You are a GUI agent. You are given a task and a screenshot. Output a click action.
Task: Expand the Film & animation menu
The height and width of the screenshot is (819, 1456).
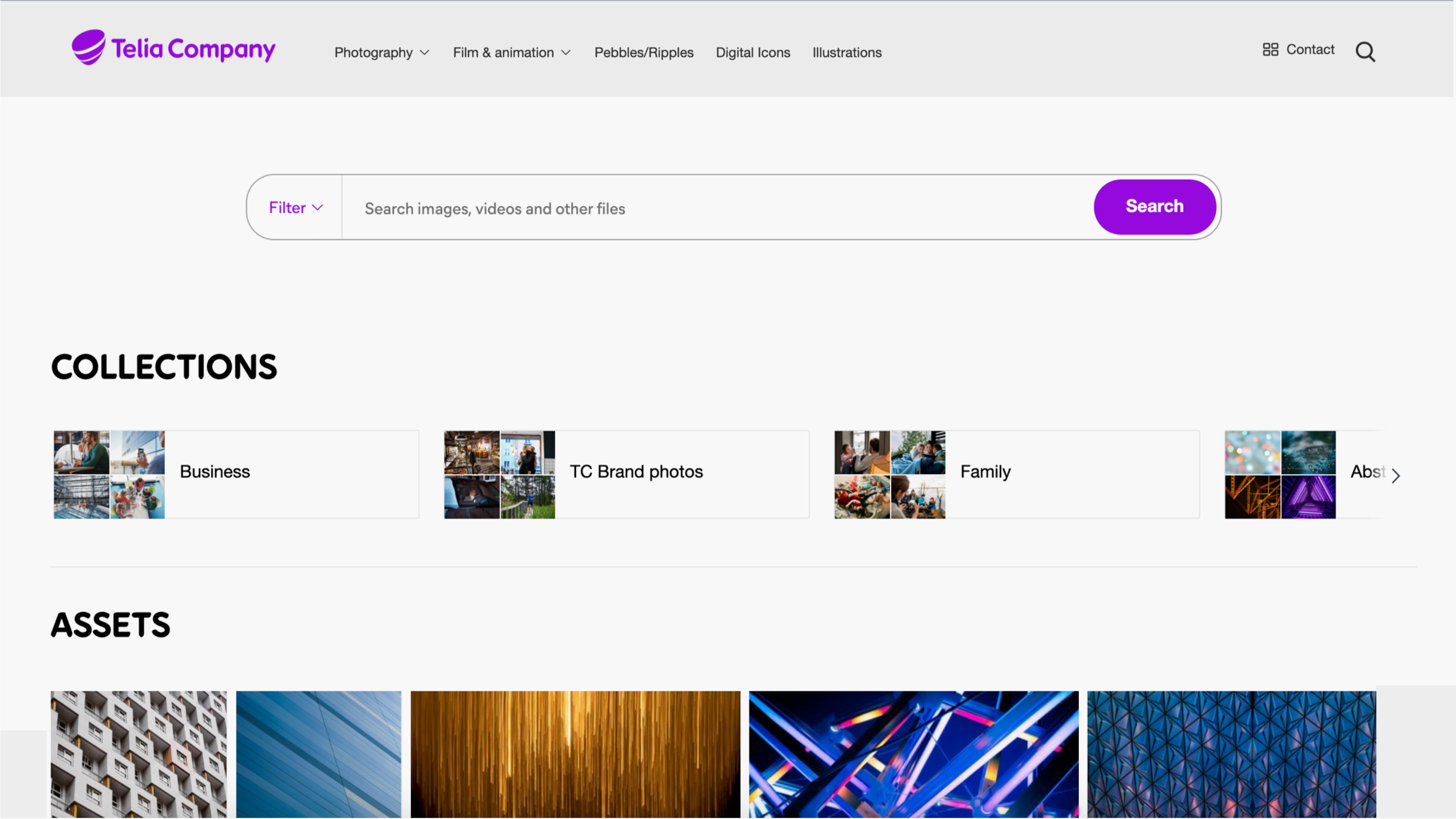click(x=511, y=53)
